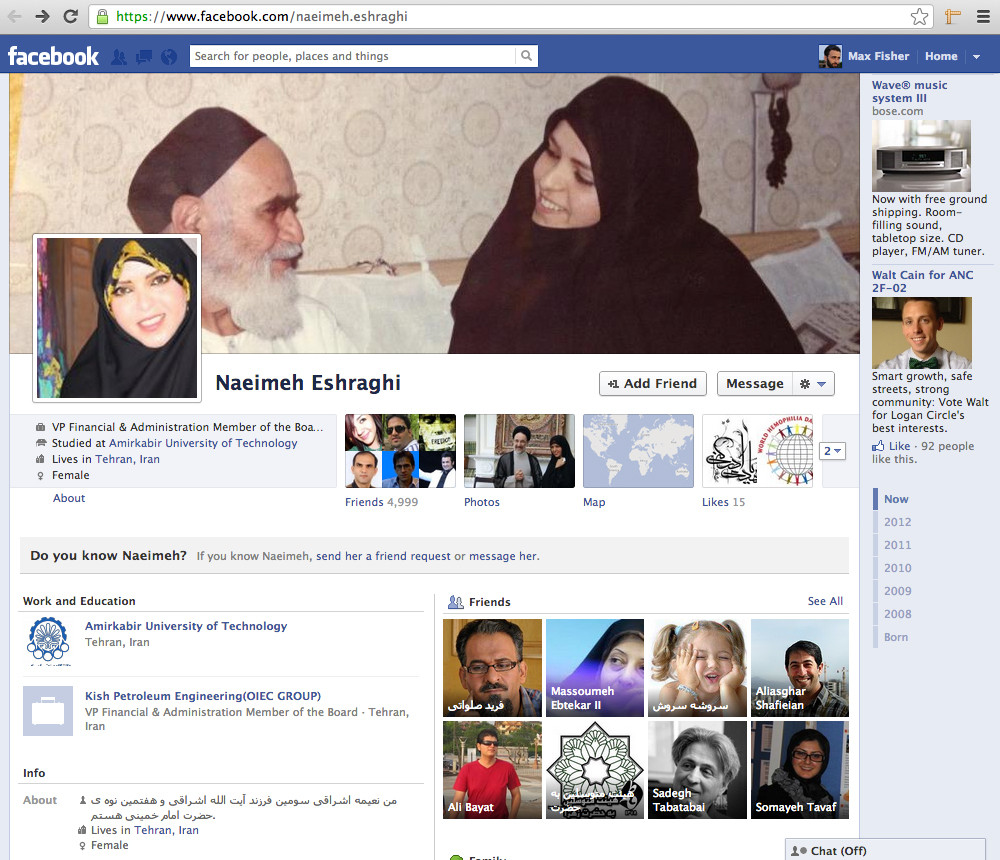The width and height of the screenshot is (1000, 860).
Task: Jump to Born on the timeline
Action: click(896, 637)
